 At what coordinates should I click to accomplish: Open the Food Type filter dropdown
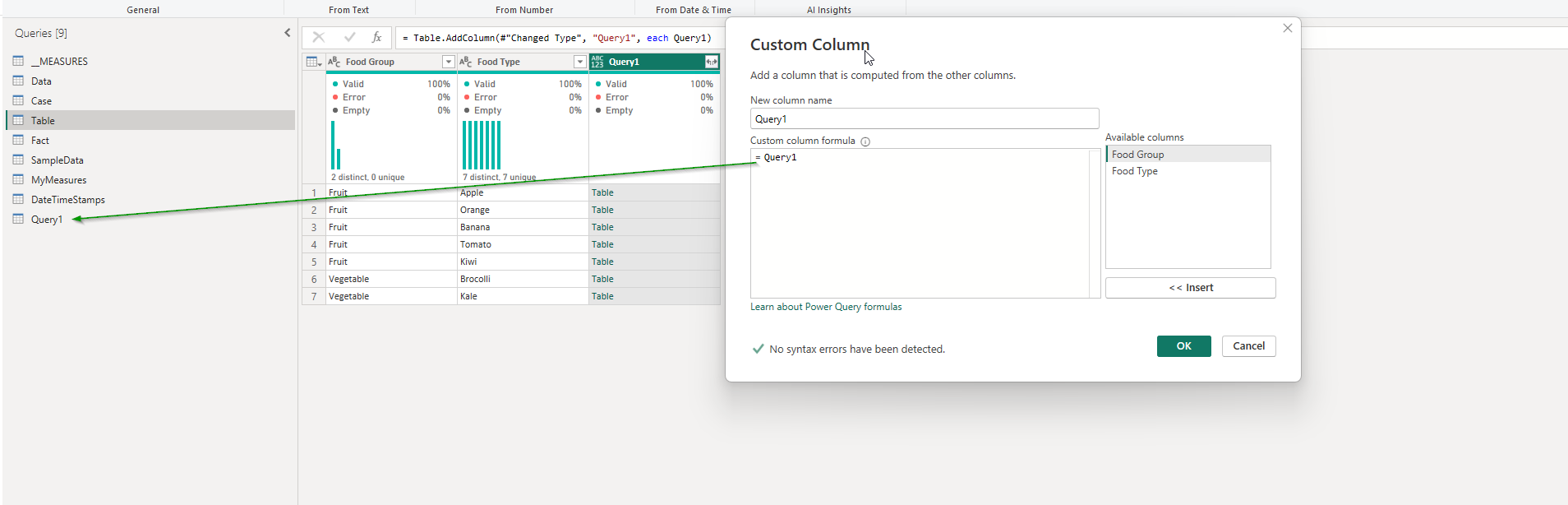580,62
